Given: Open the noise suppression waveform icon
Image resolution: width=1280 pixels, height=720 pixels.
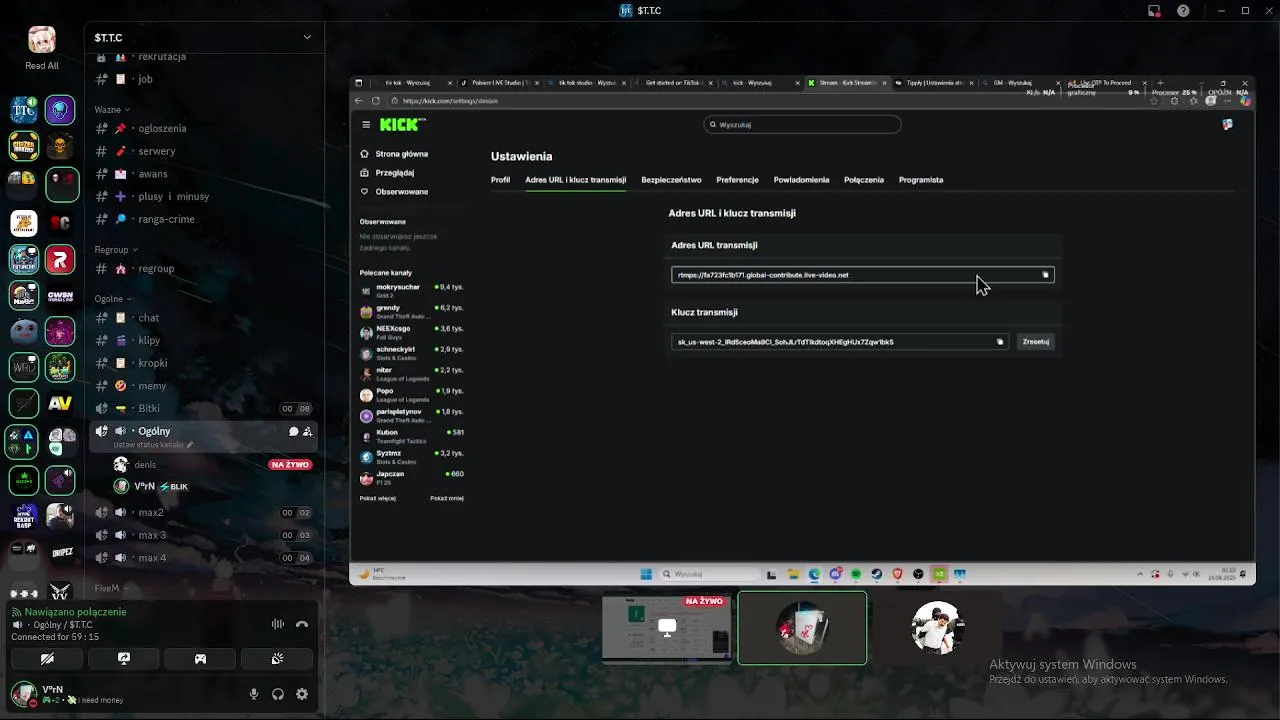Looking at the screenshot, I should (x=278, y=624).
